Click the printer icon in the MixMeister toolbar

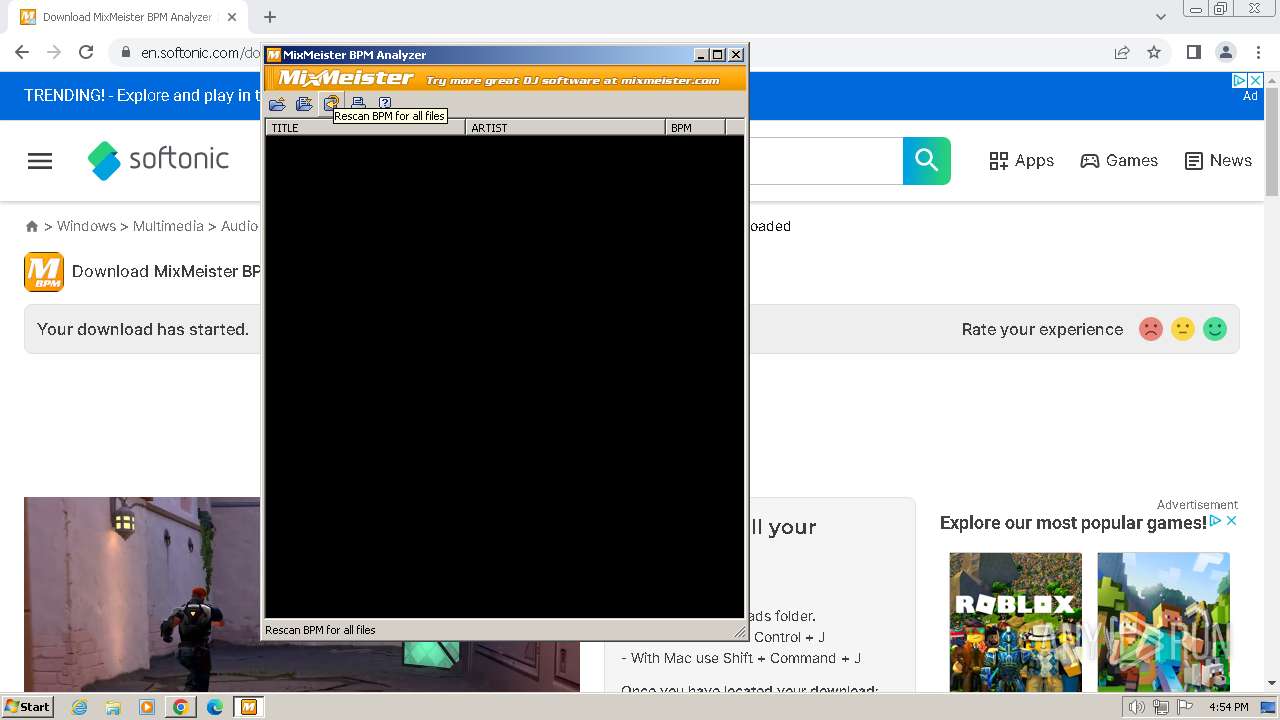click(x=358, y=103)
